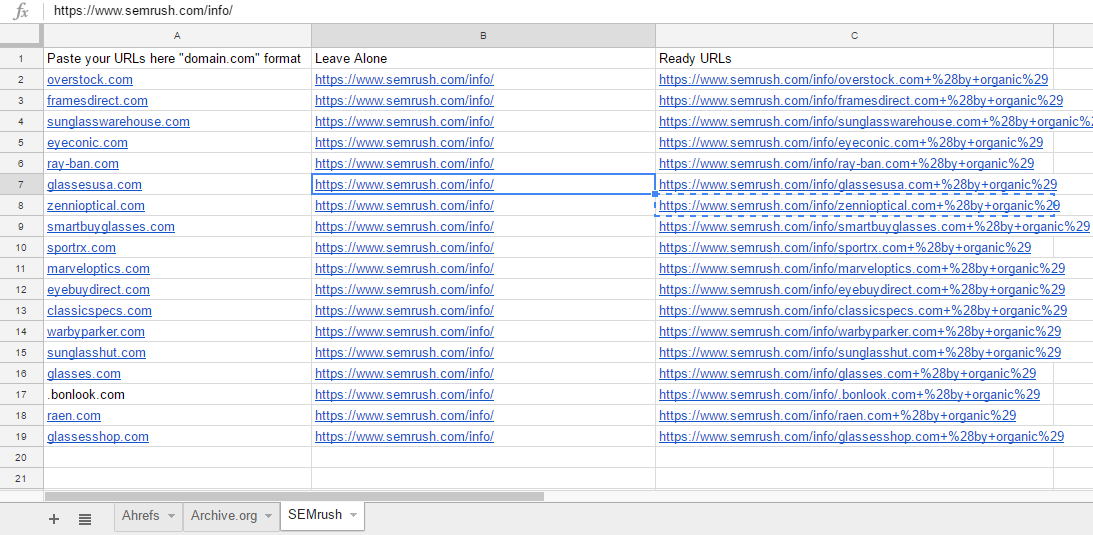Open Ready URL for glasses.com row 16

[848, 373]
